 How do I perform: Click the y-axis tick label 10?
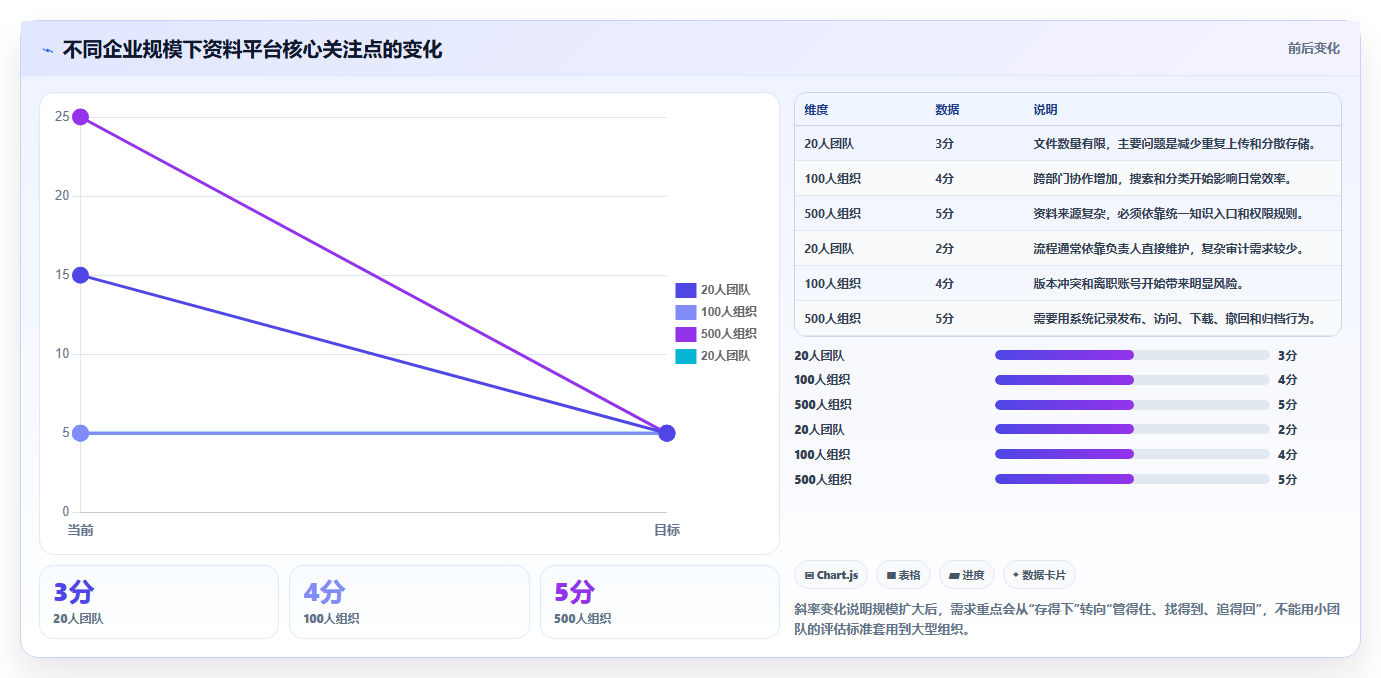pos(62,354)
